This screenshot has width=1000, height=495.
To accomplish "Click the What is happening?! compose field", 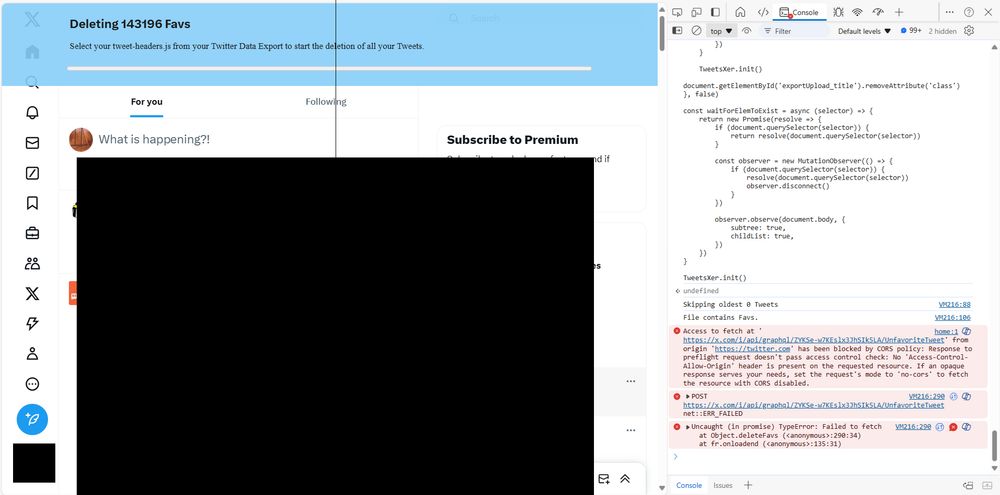I will [x=154, y=139].
